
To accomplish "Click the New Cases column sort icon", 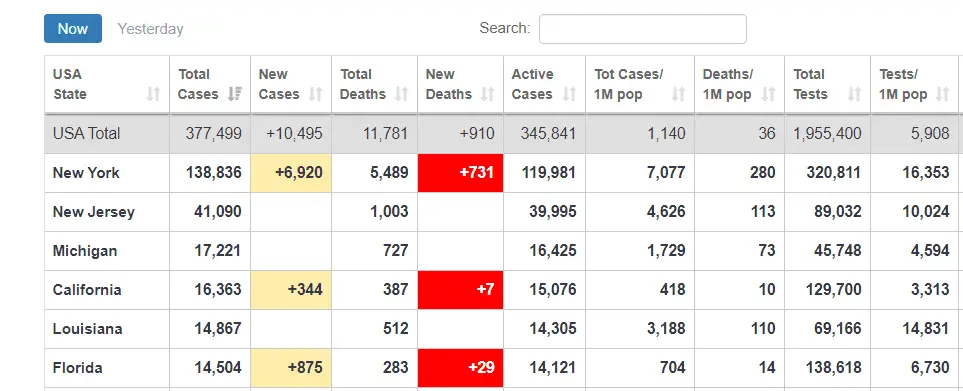I will (x=315, y=94).
